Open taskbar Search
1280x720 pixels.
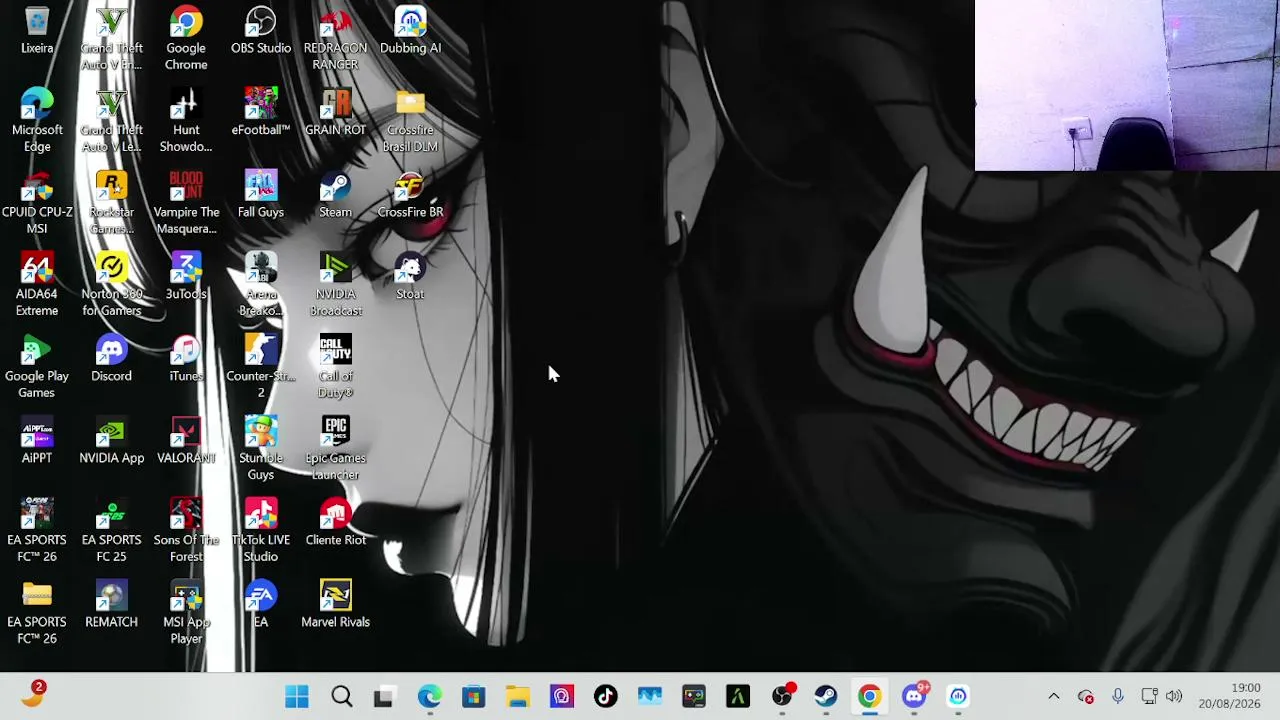point(341,696)
